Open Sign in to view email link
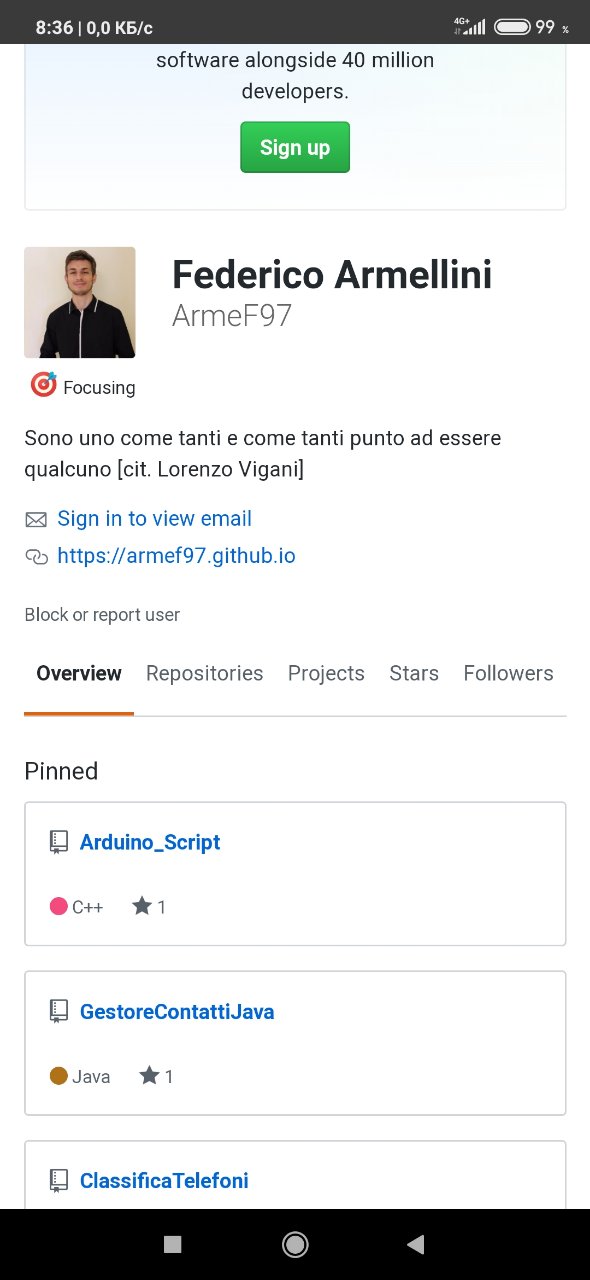590x1280 pixels. (155, 518)
